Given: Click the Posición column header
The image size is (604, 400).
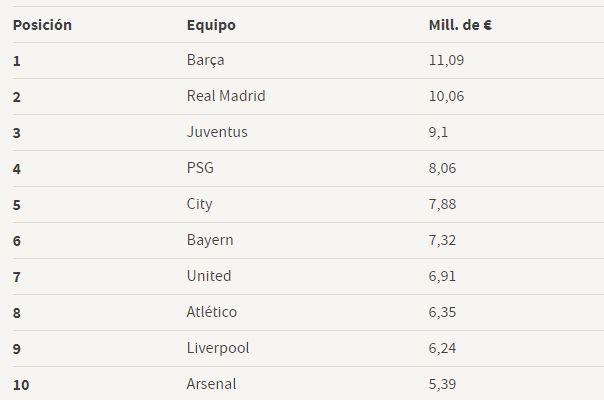Looking at the screenshot, I should tap(42, 24).
